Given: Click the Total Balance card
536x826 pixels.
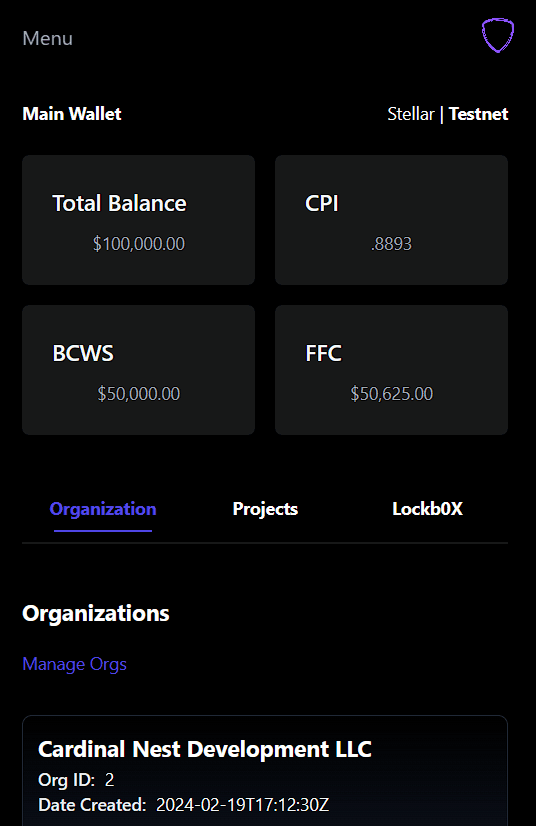Looking at the screenshot, I should (x=139, y=220).
